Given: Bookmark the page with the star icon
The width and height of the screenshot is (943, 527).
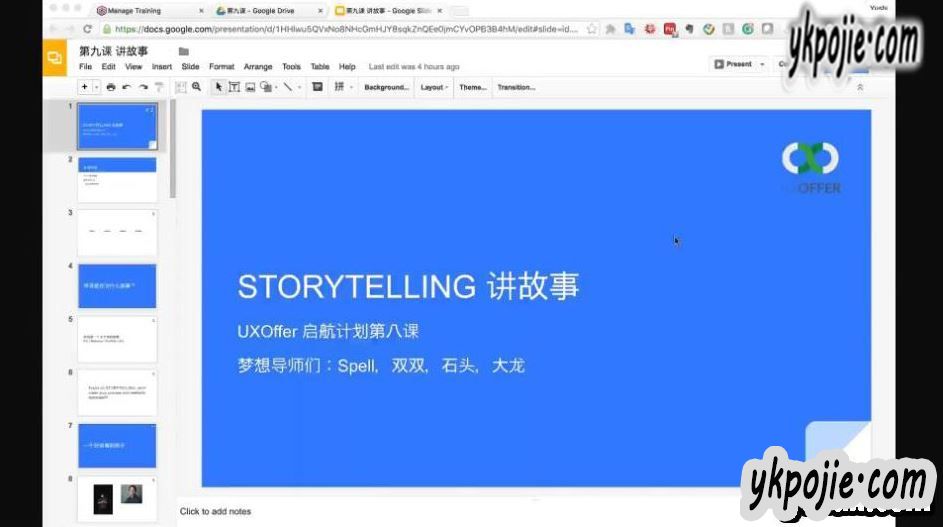Looking at the screenshot, I should tap(592, 29).
